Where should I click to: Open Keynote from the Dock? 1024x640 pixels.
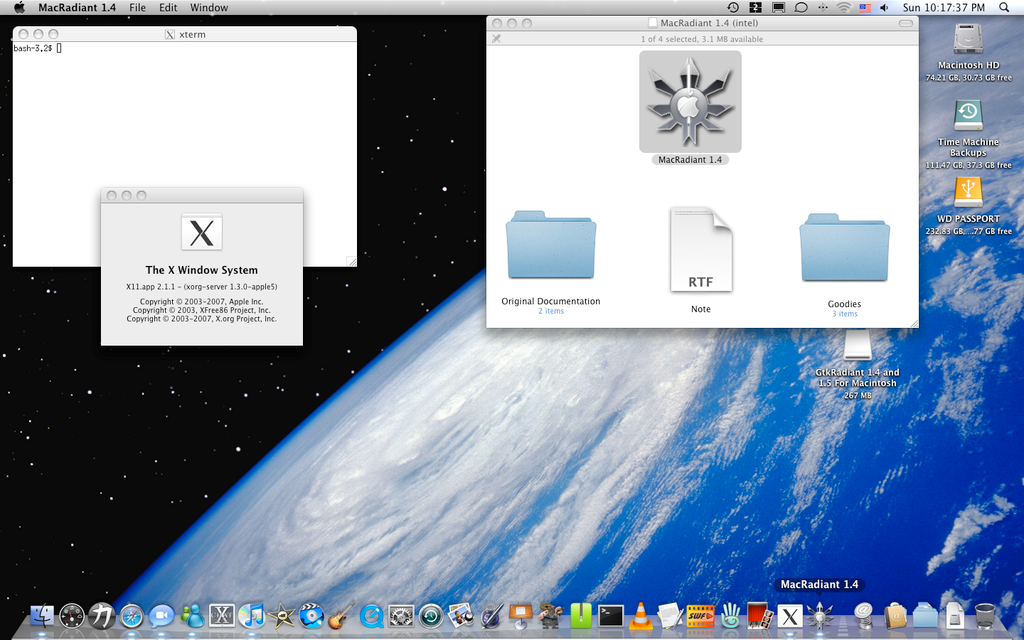click(520, 616)
